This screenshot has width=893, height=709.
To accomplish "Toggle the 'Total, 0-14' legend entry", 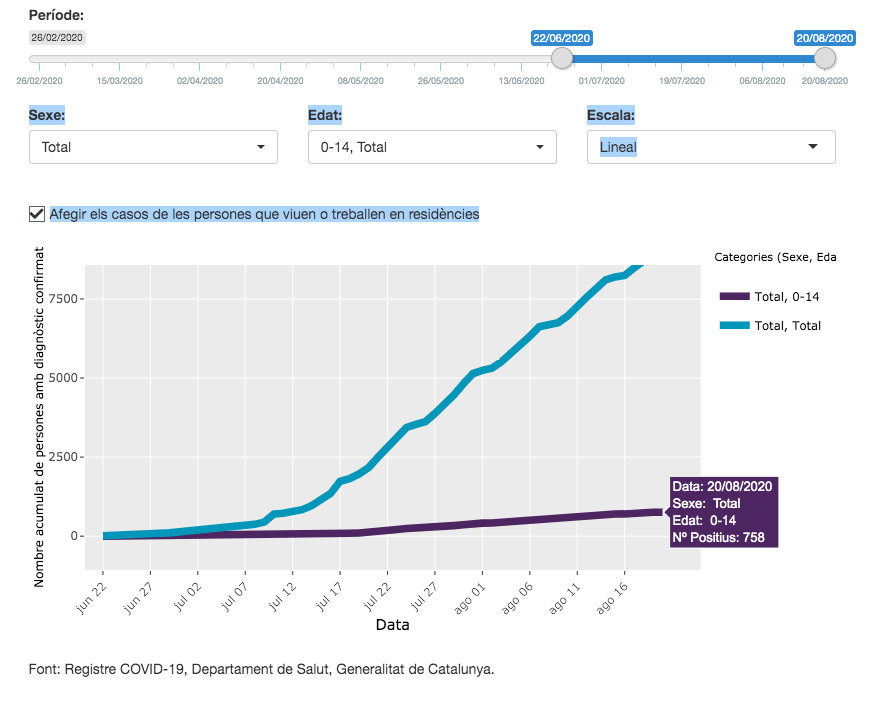I will coord(787,296).
